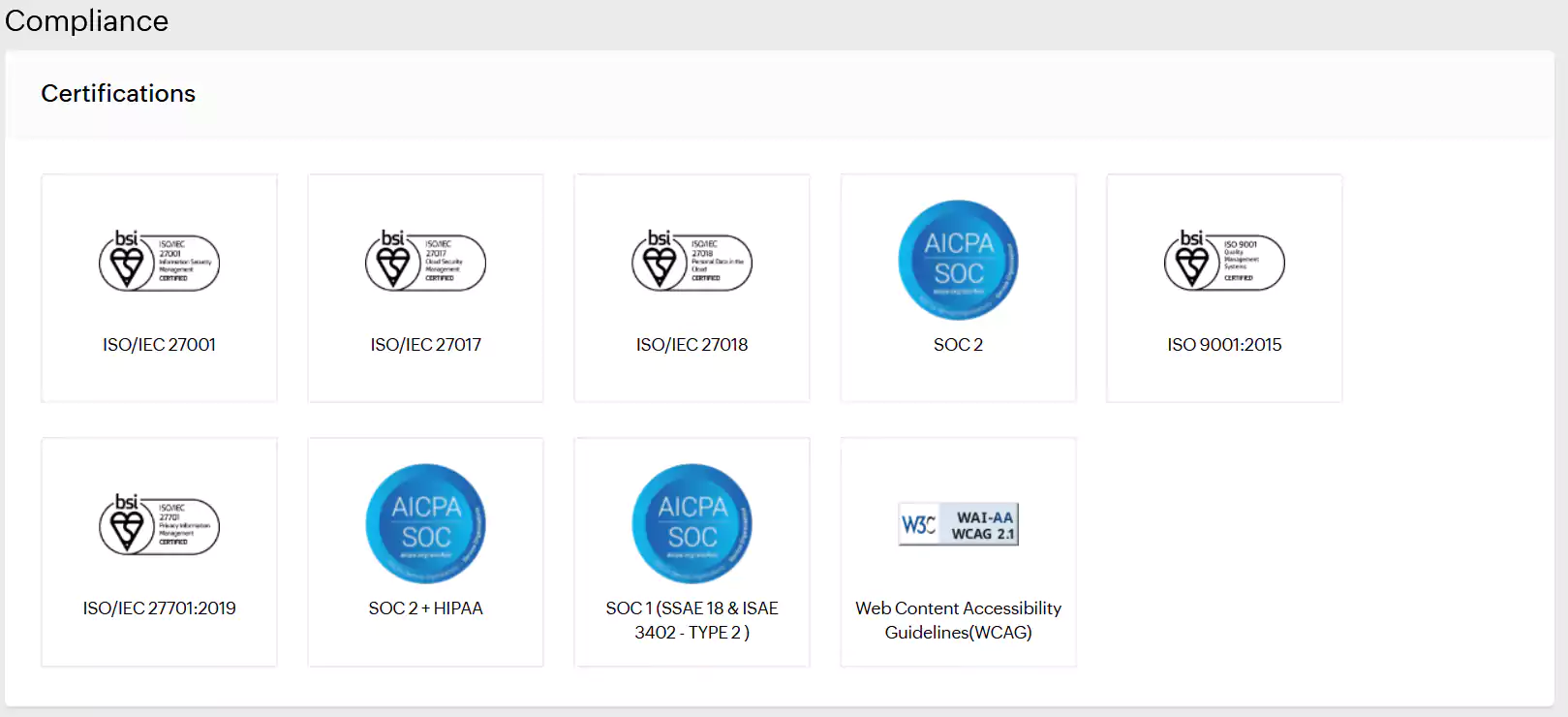Screen dimensions: 1568x717
Task: Click the BSI ISO/IEC 27018 certification badge
Action: click(692, 261)
